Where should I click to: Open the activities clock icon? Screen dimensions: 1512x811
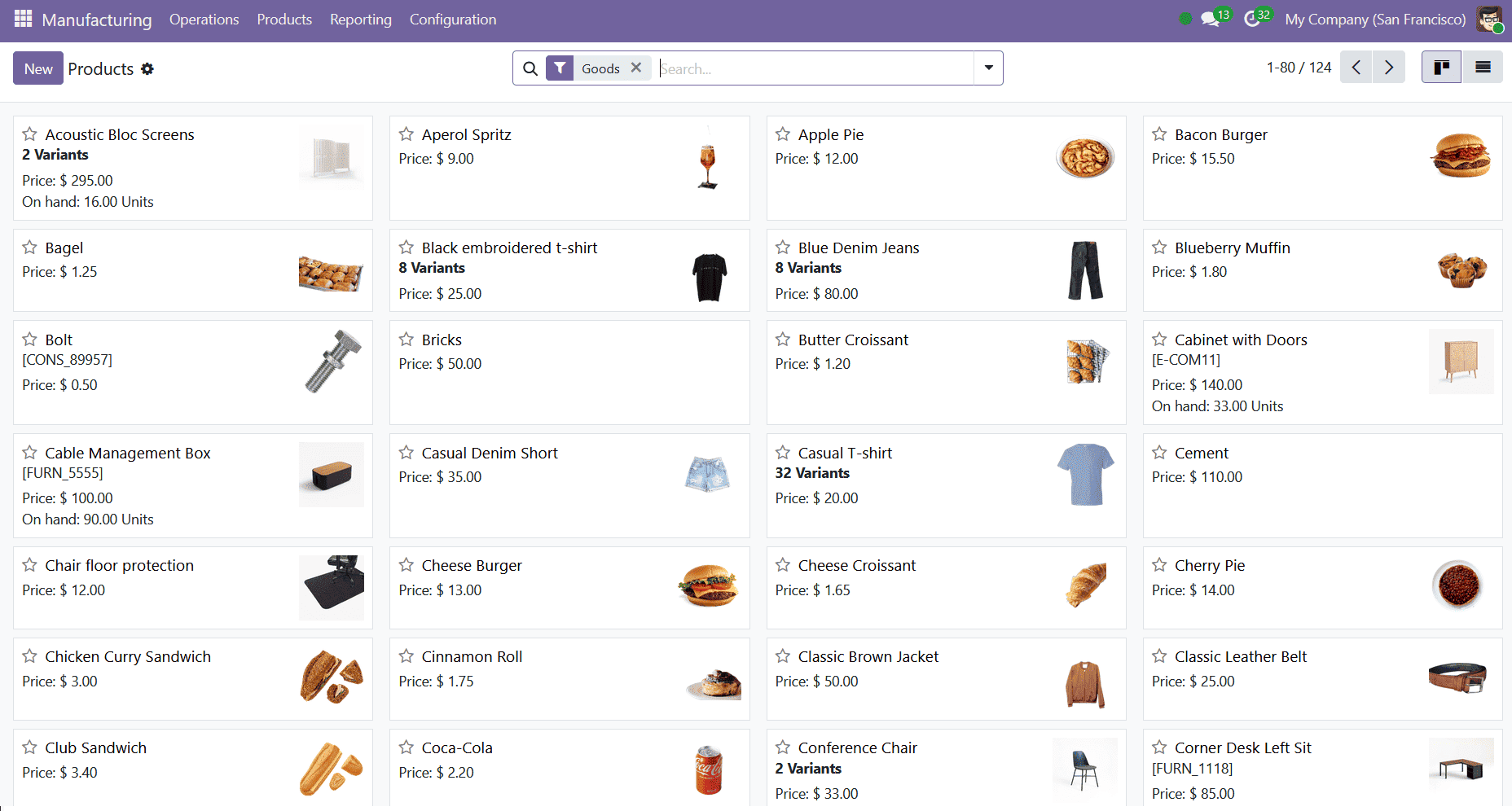(x=1252, y=20)
